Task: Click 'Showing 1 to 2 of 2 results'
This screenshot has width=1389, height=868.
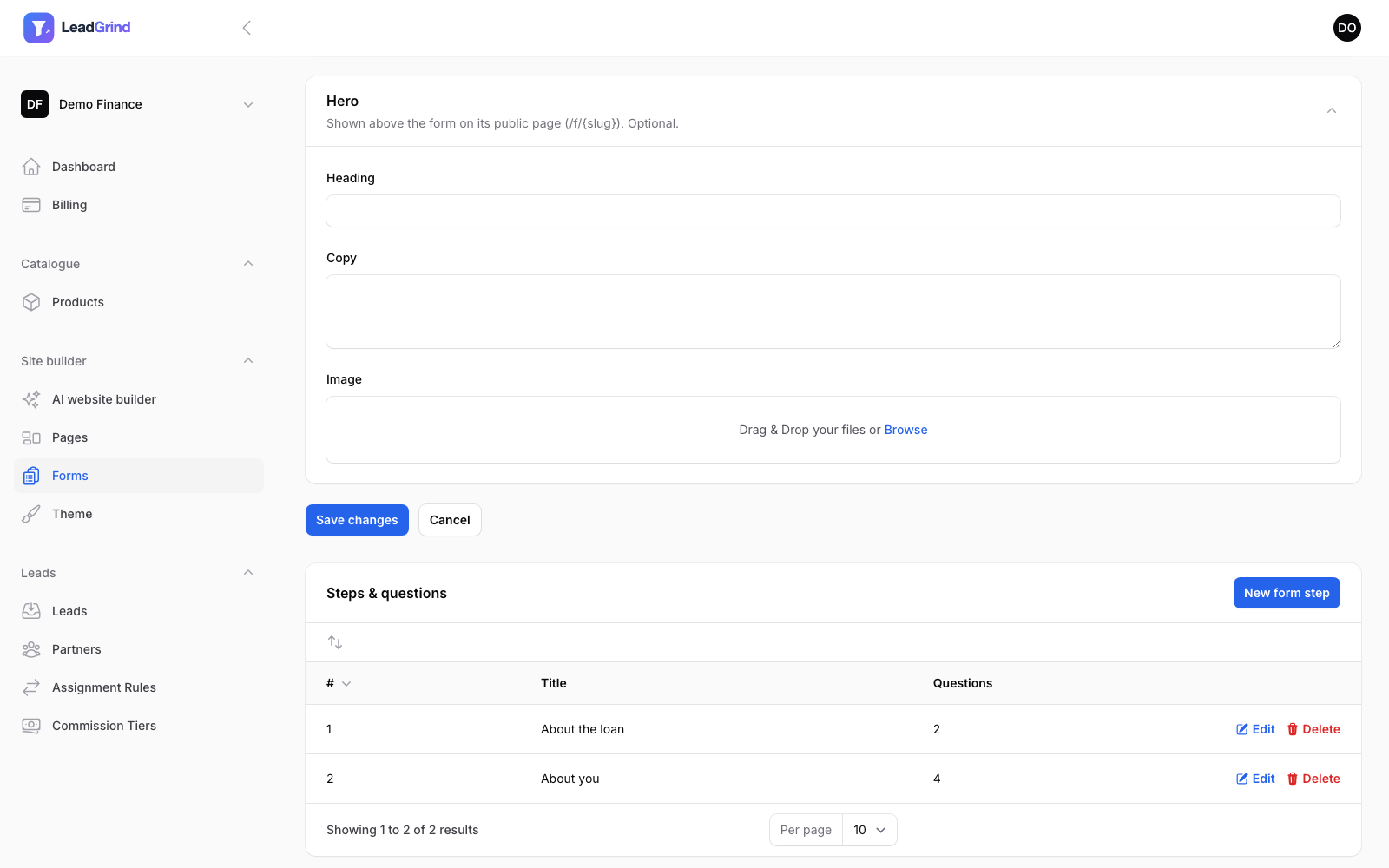Action: pyautogui.click(x=403, y=830)
